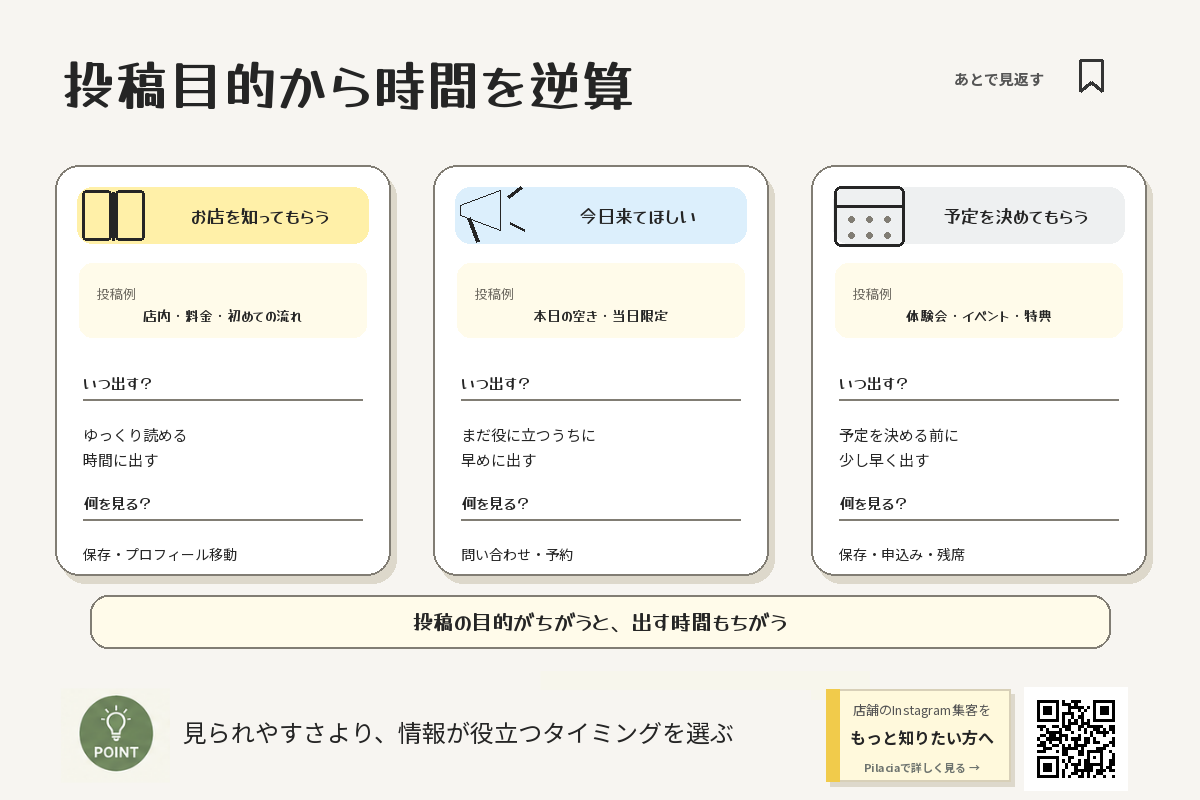Click the QR code image

pos(1076,739)
